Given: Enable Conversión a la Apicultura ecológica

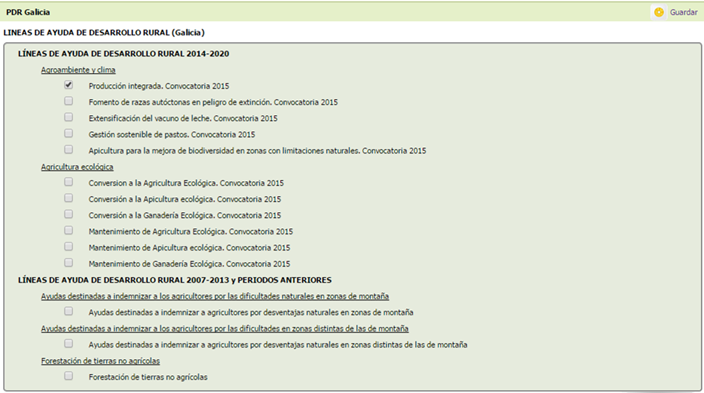Looking at the screenshot, I should point(68,198).
